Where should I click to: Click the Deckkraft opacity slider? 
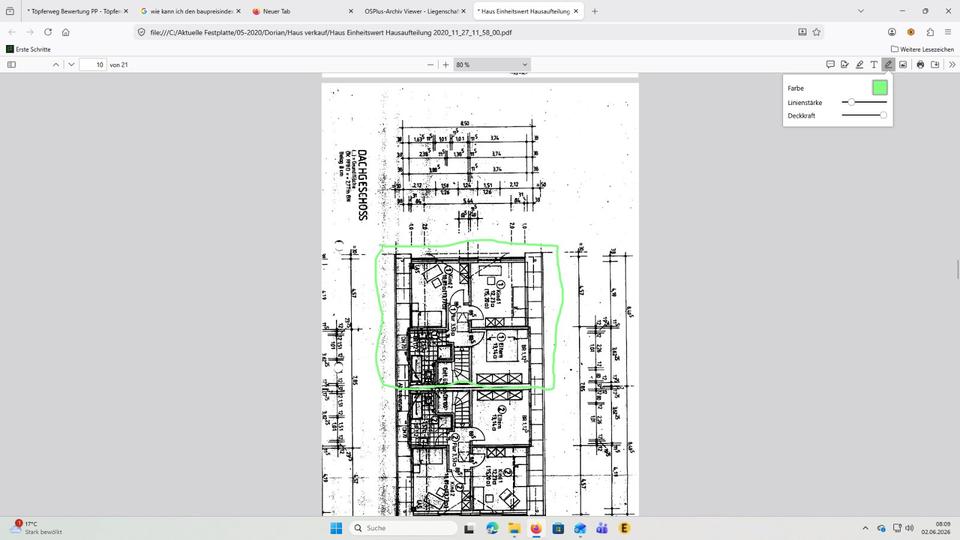coord(864,115)
